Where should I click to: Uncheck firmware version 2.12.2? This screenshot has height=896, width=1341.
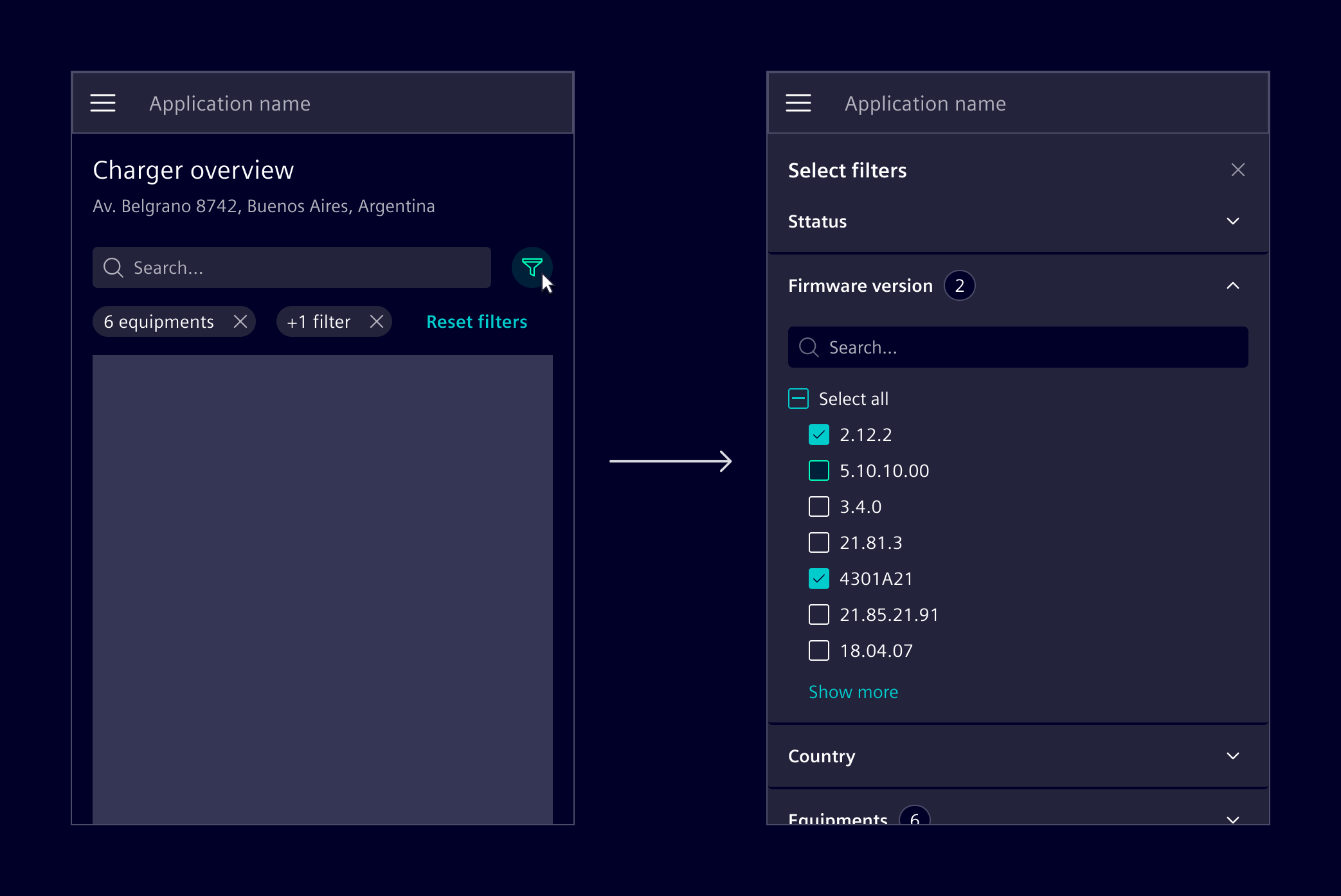click(x=818, y=435)
